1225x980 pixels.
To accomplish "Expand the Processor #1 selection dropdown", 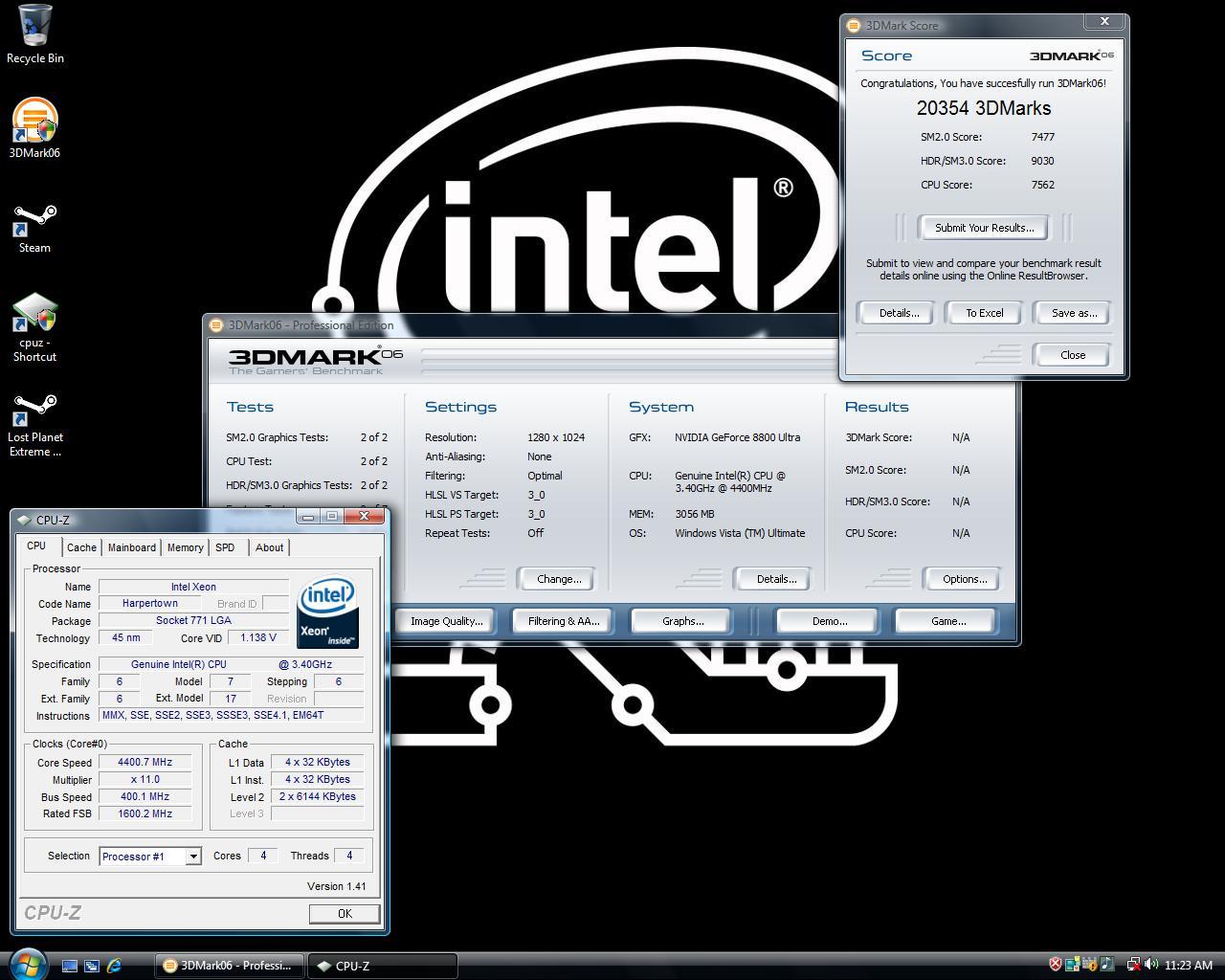I will 192,857.
